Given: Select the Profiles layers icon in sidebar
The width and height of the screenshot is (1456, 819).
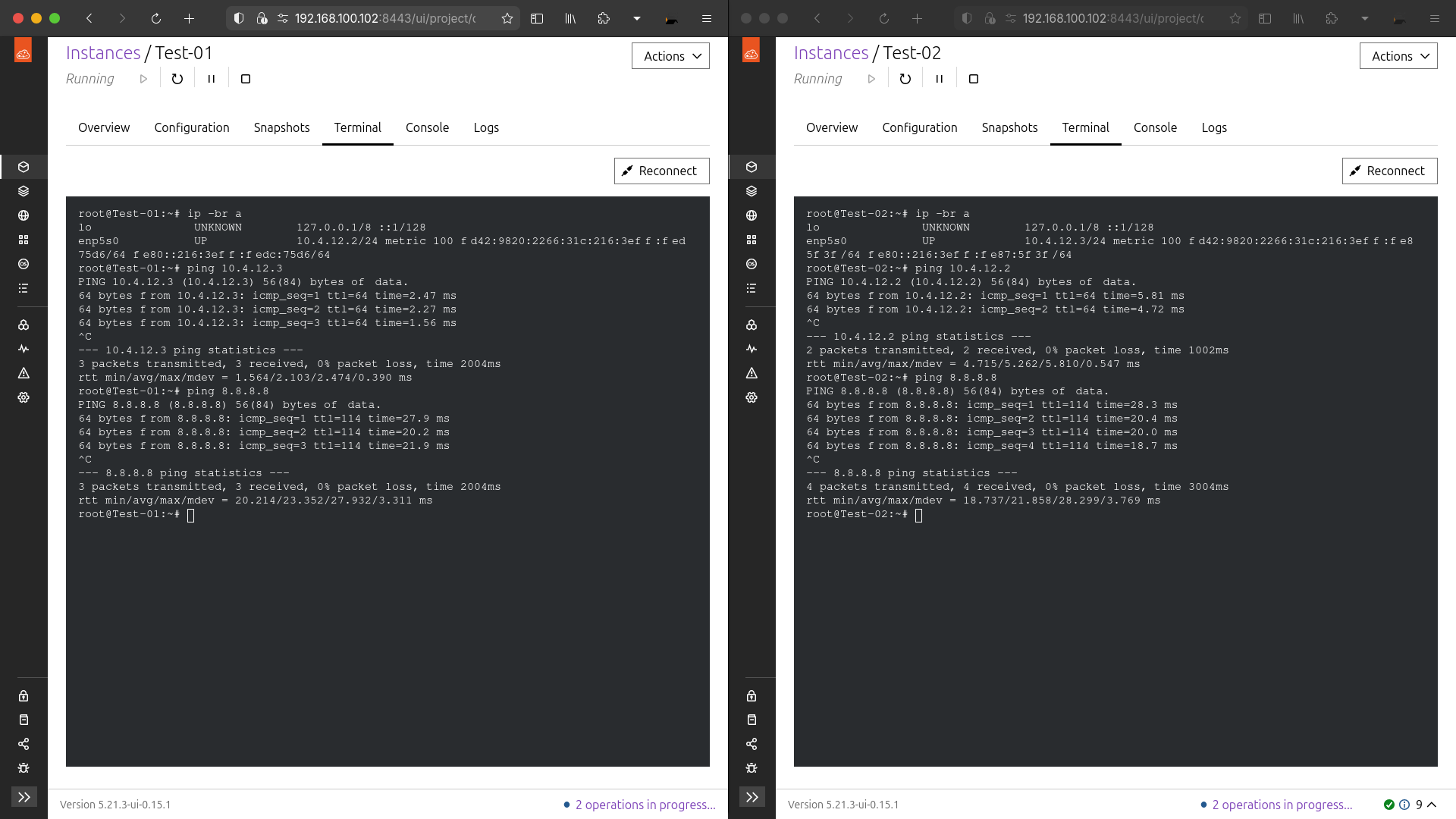Looking at the screenshot, I should tap(24, 191).
